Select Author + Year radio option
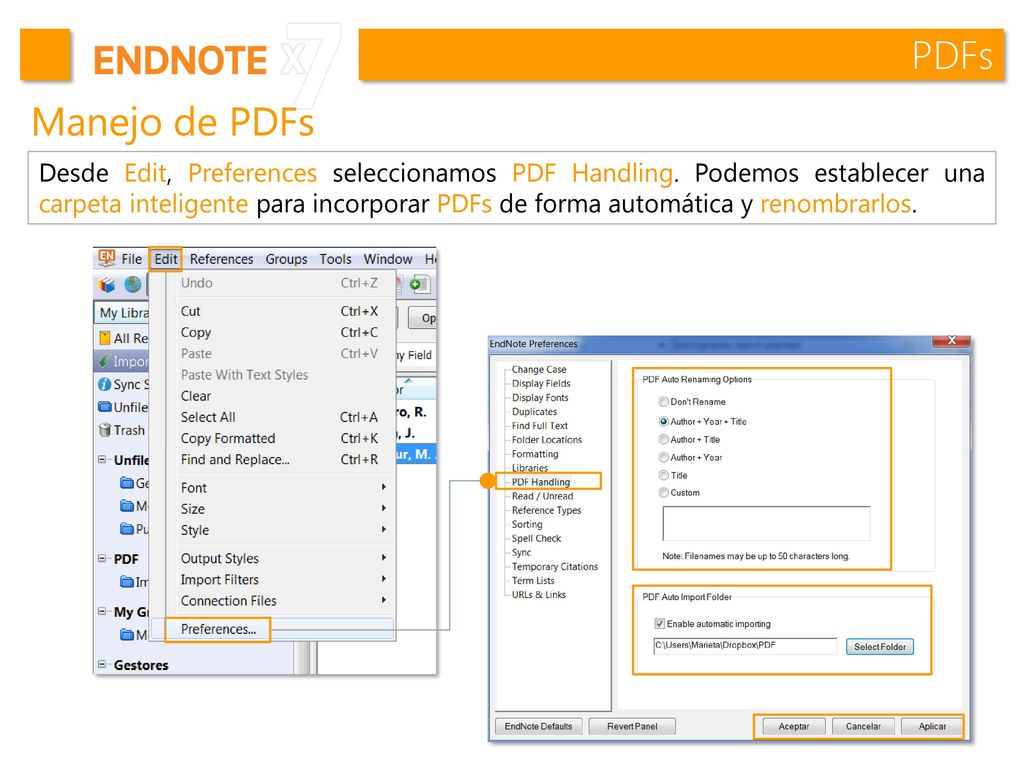The width and height of the screenshot is (1024, 768). point(664,457)
